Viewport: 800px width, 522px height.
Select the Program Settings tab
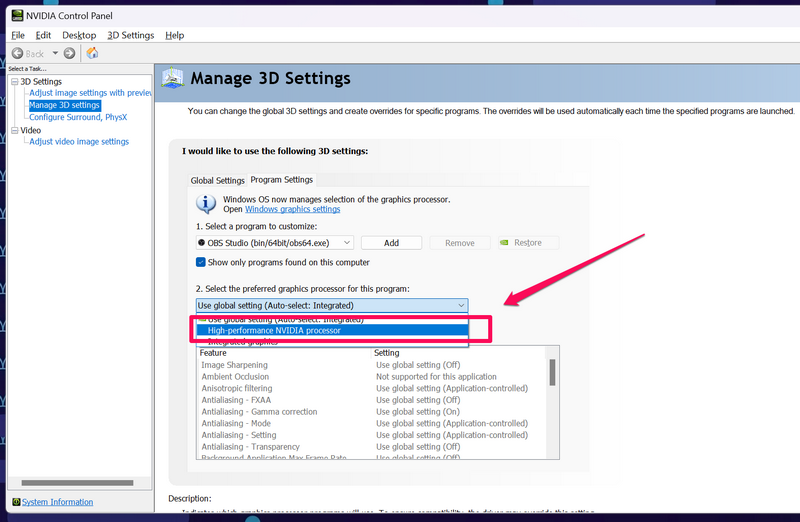click(282, 180)
